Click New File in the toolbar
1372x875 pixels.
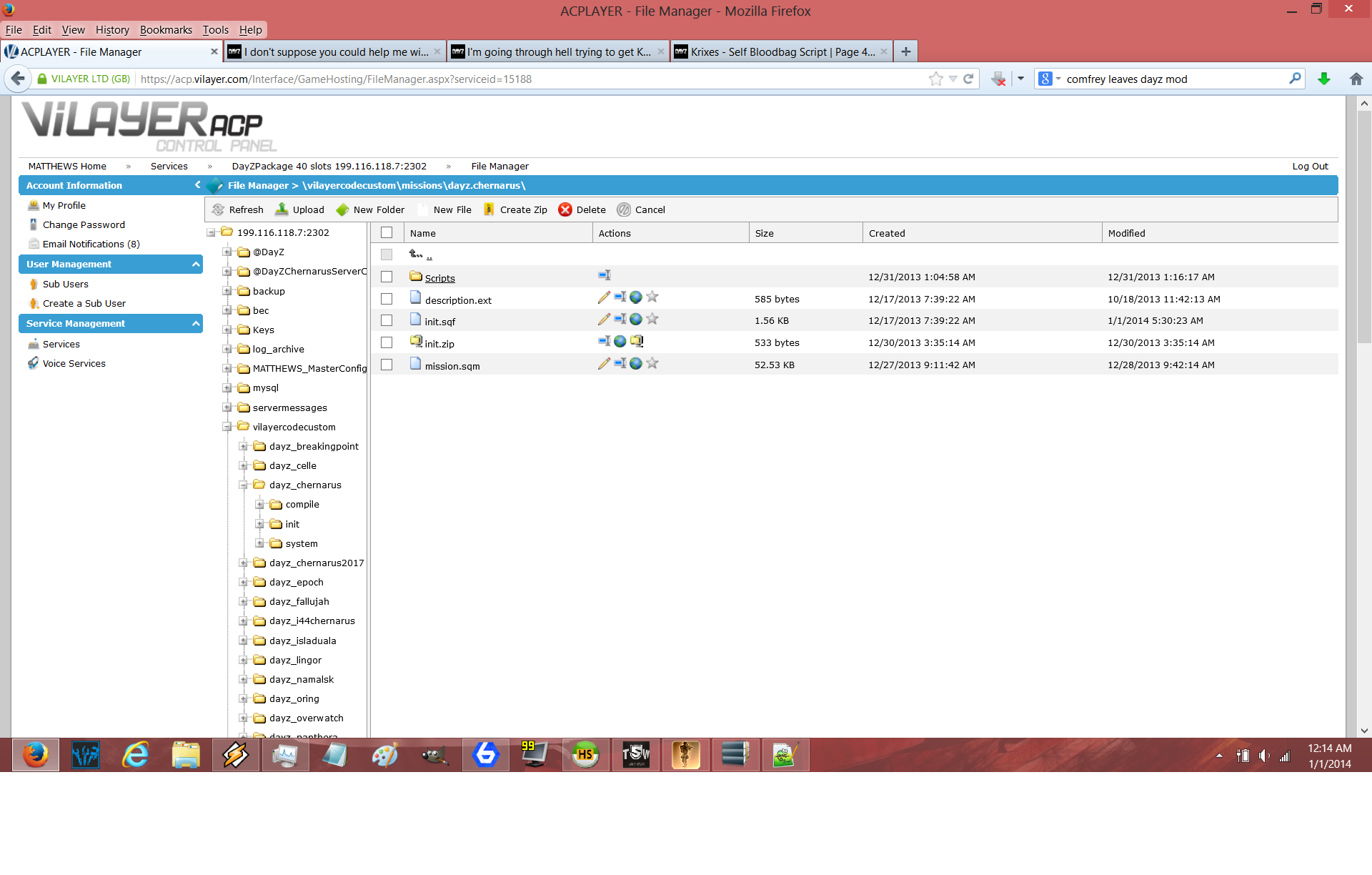[x=444, y=209]
